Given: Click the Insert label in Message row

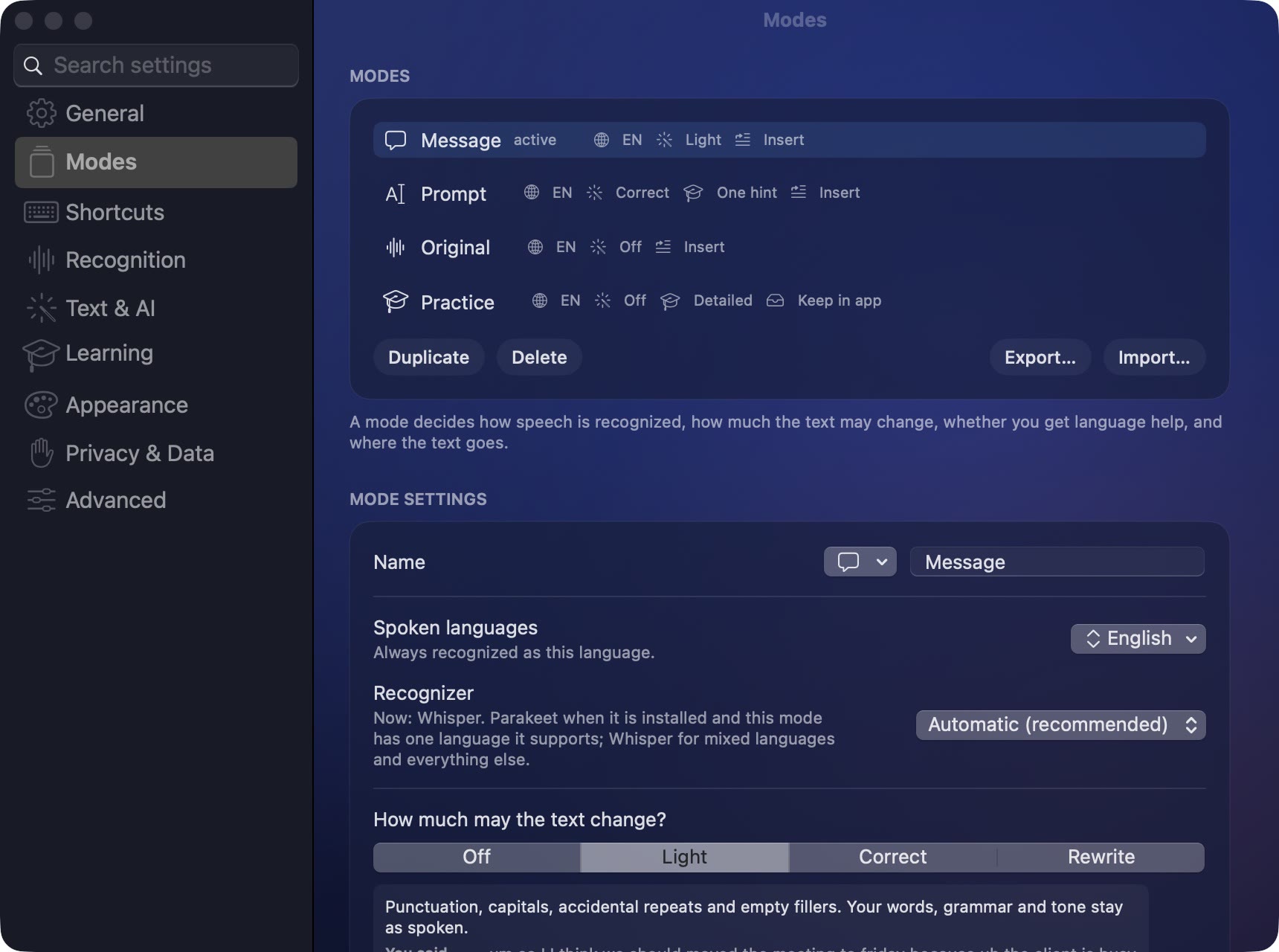Looking at the screenshot, I should coord(784,140).
